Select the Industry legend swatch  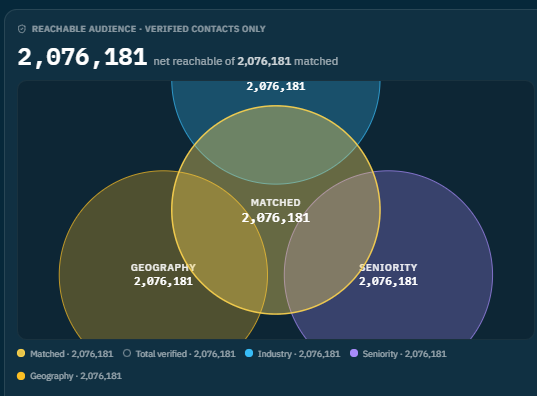[x=249, y=353]
